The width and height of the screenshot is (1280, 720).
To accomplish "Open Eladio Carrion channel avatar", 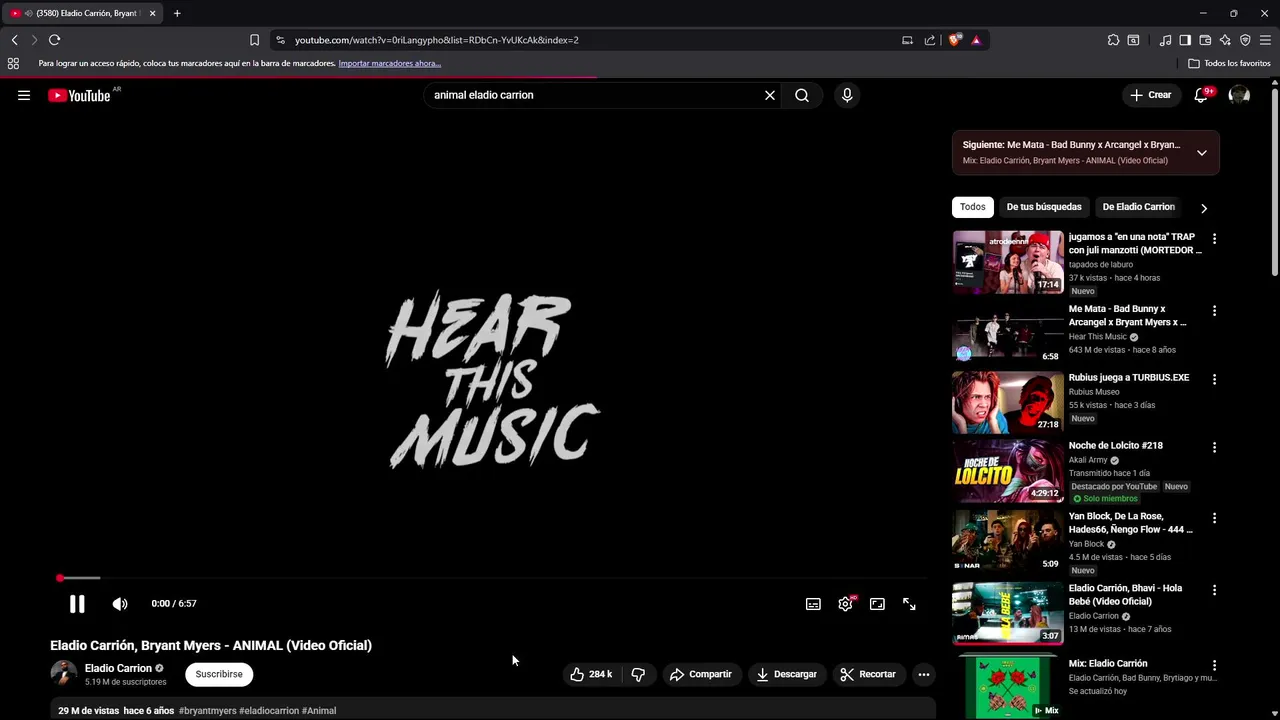I will coord(63,673).
